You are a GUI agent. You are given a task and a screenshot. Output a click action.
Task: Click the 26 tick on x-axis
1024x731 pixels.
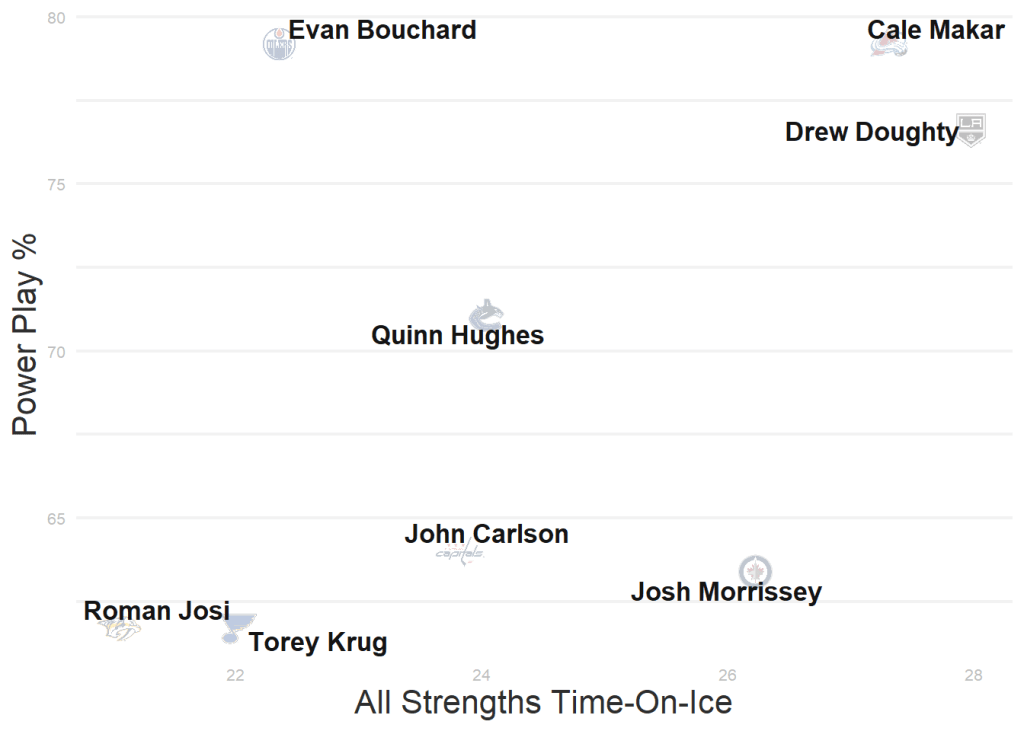pos(727,675)
